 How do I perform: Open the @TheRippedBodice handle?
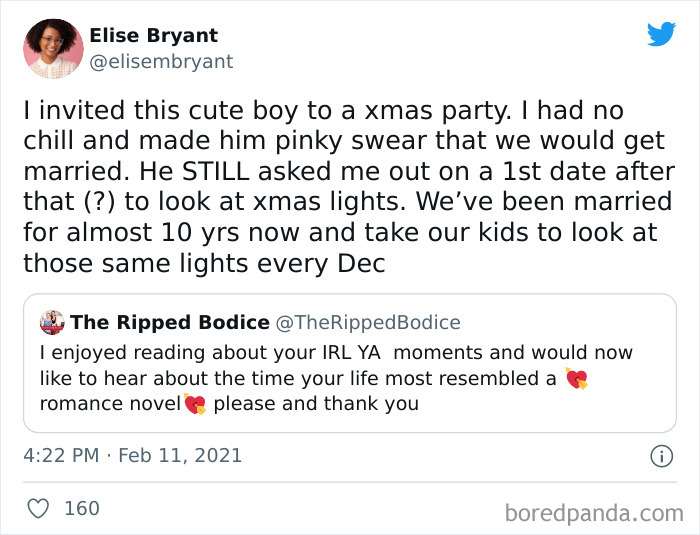click(368, 322)
